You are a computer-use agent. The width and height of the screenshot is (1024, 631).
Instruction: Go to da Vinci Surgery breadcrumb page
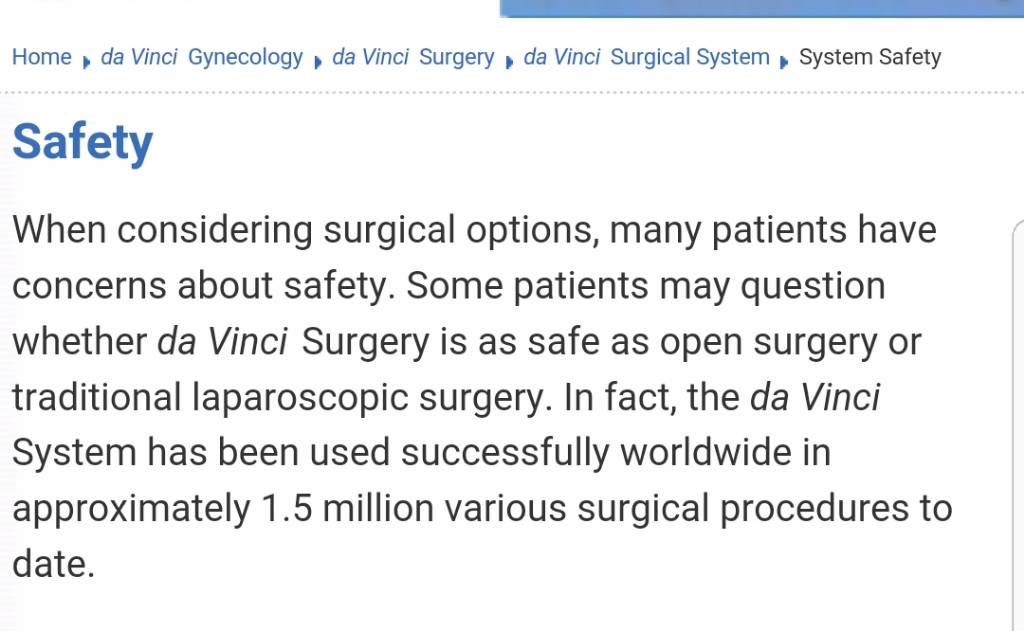(412, 57)
